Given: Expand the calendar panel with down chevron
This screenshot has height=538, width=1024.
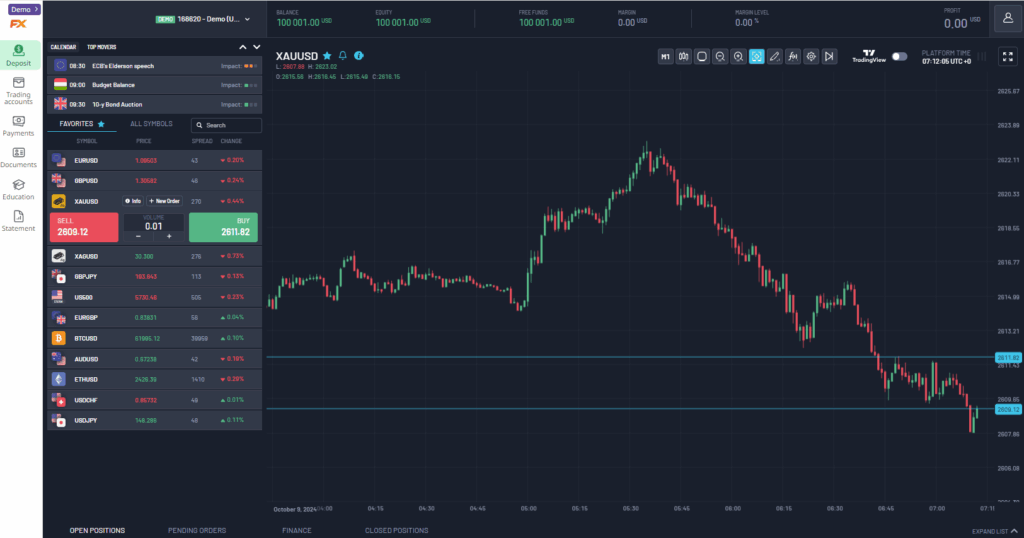Looking at the screenshot, I should point(256,47).
